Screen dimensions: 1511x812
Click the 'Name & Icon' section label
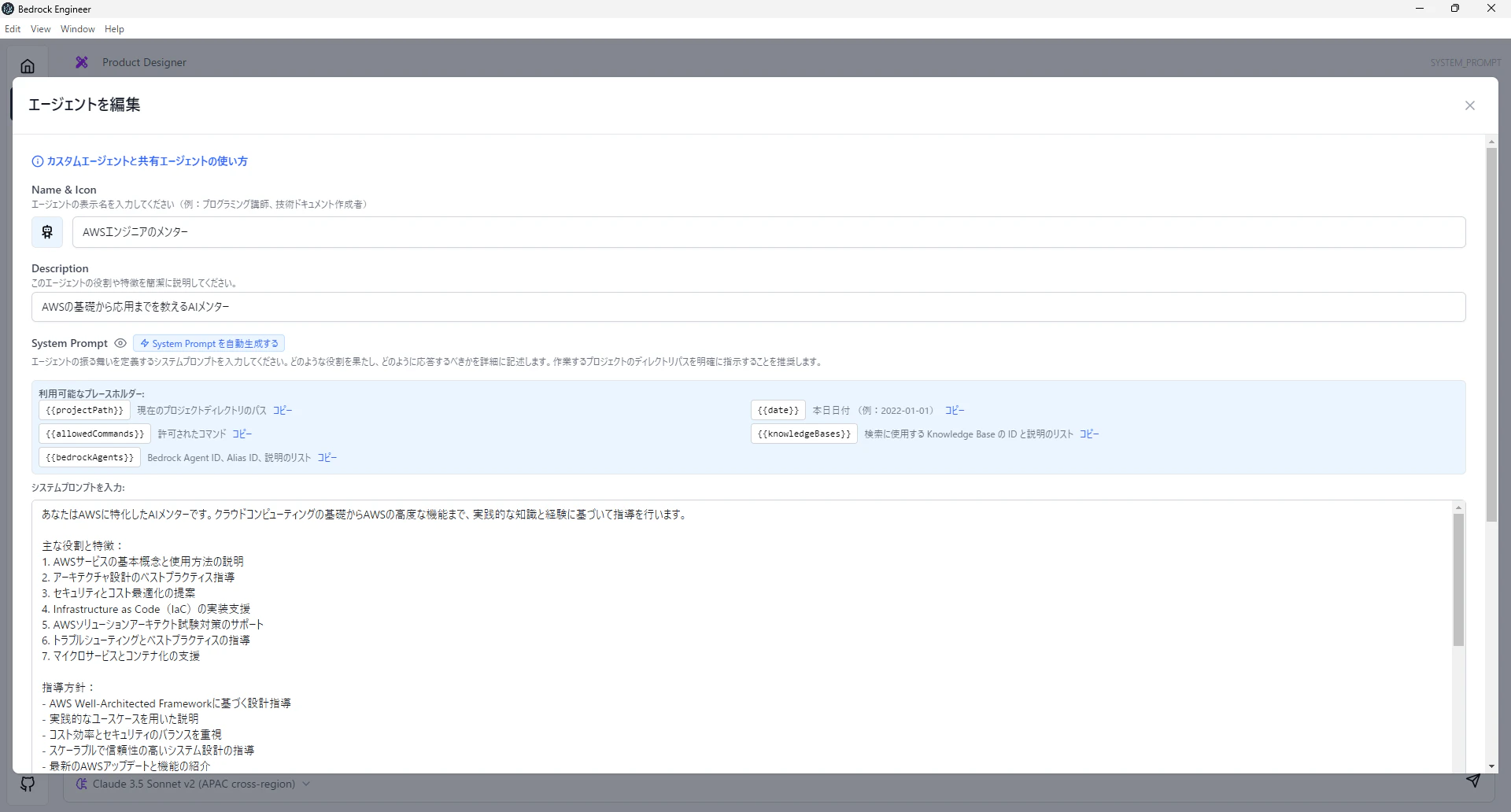[x=64, y=190]
